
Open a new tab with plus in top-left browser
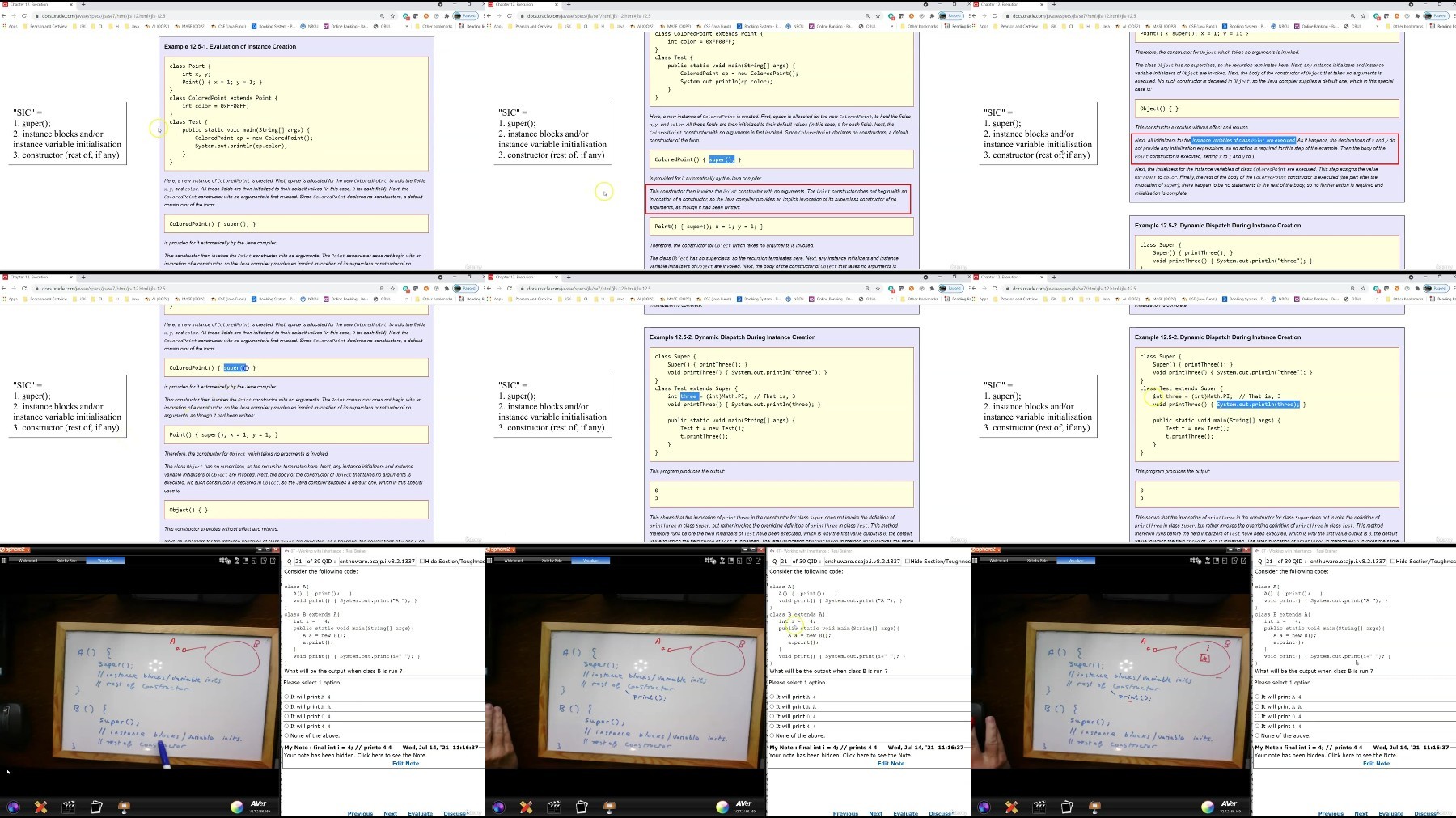tap(82, 5)
